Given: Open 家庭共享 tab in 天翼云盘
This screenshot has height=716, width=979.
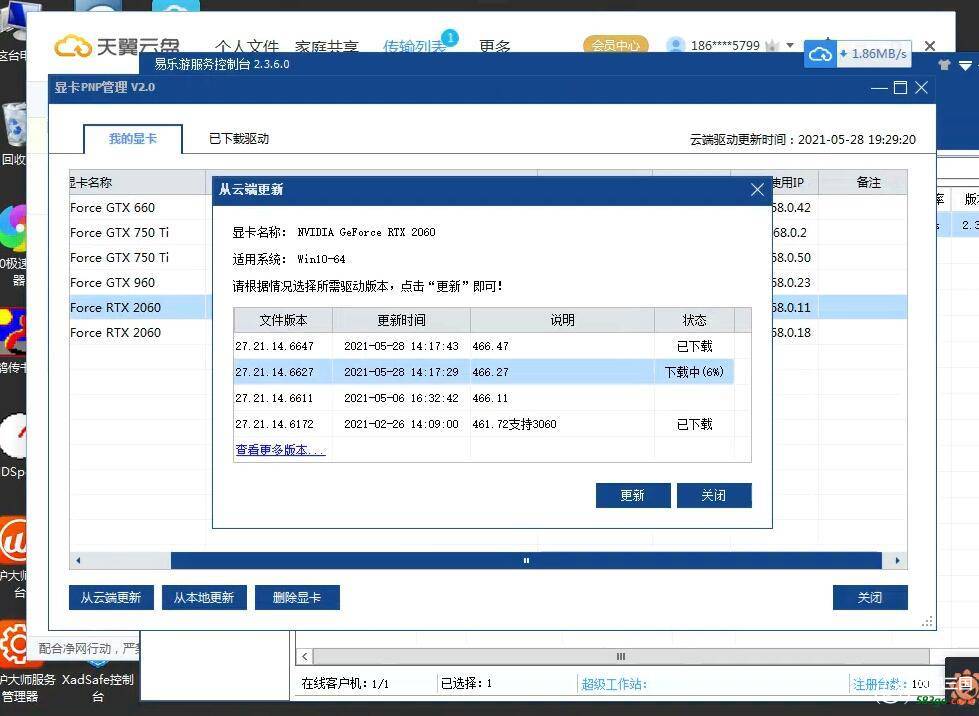Looking at the screenshot, I should (x=327, y=46).
